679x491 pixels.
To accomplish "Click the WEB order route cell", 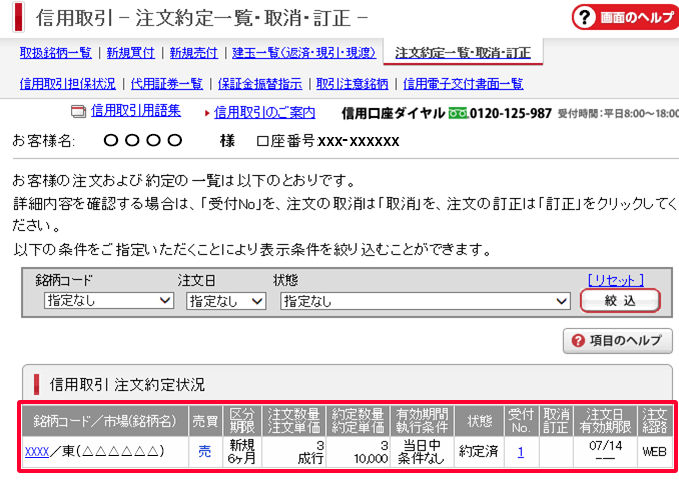I will pyautogui.click(x=654, y=452).
